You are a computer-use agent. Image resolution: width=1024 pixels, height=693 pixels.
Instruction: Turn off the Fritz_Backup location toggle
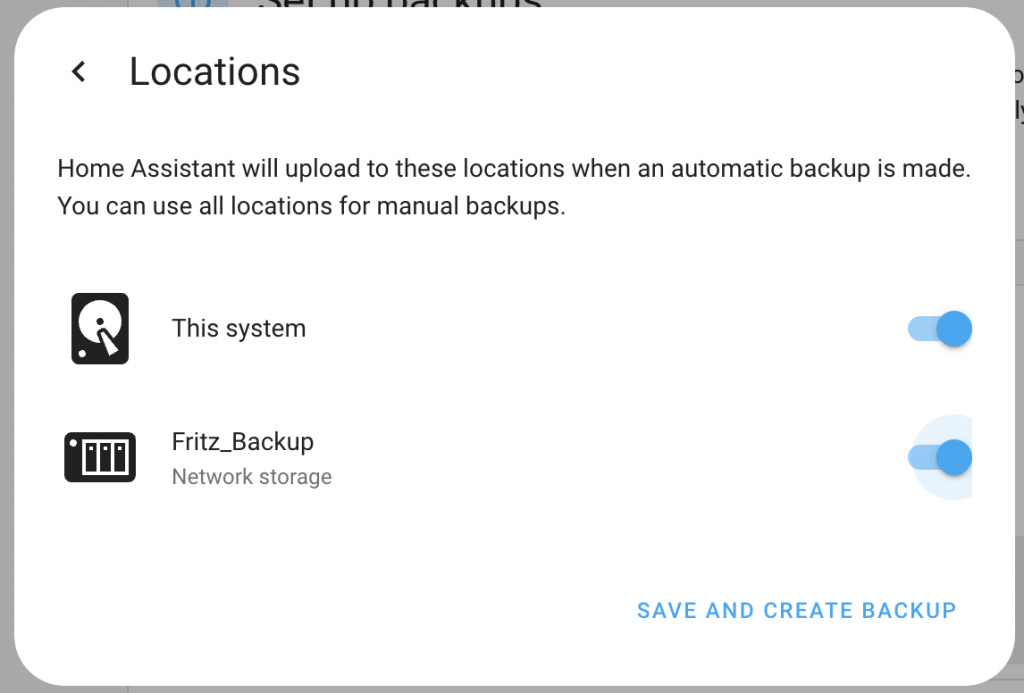[x=940, y=457]
